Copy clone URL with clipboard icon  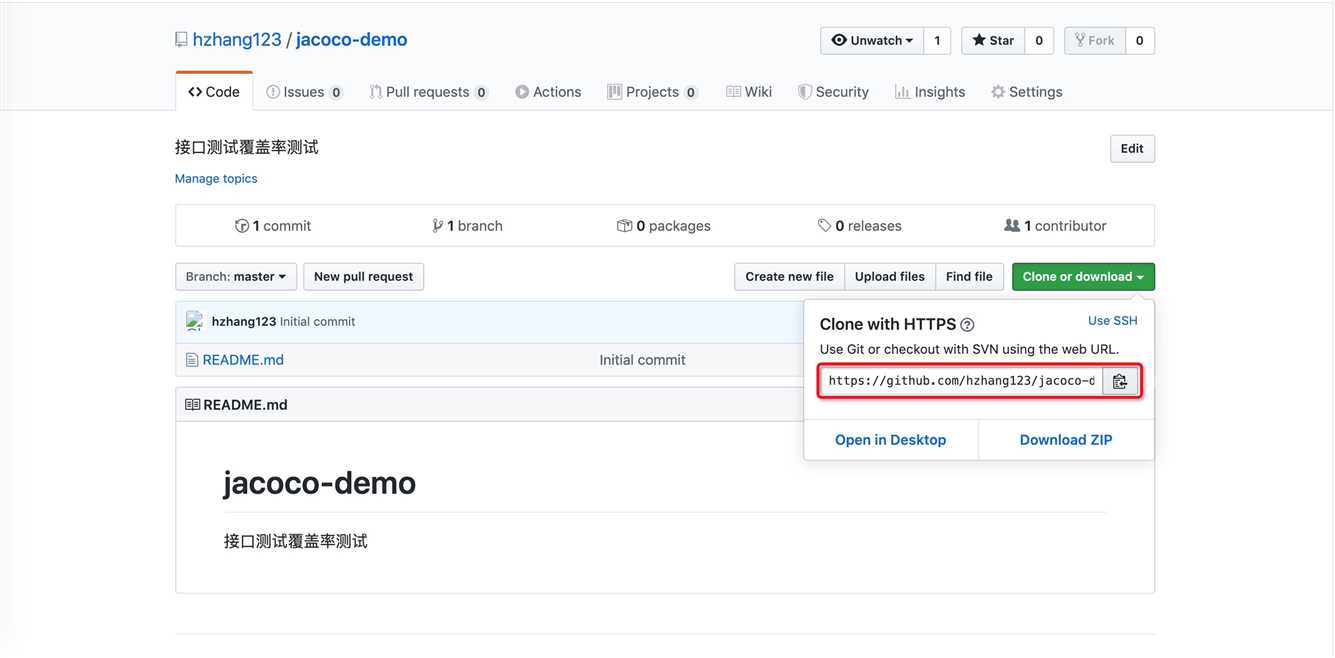(1120, 381)
